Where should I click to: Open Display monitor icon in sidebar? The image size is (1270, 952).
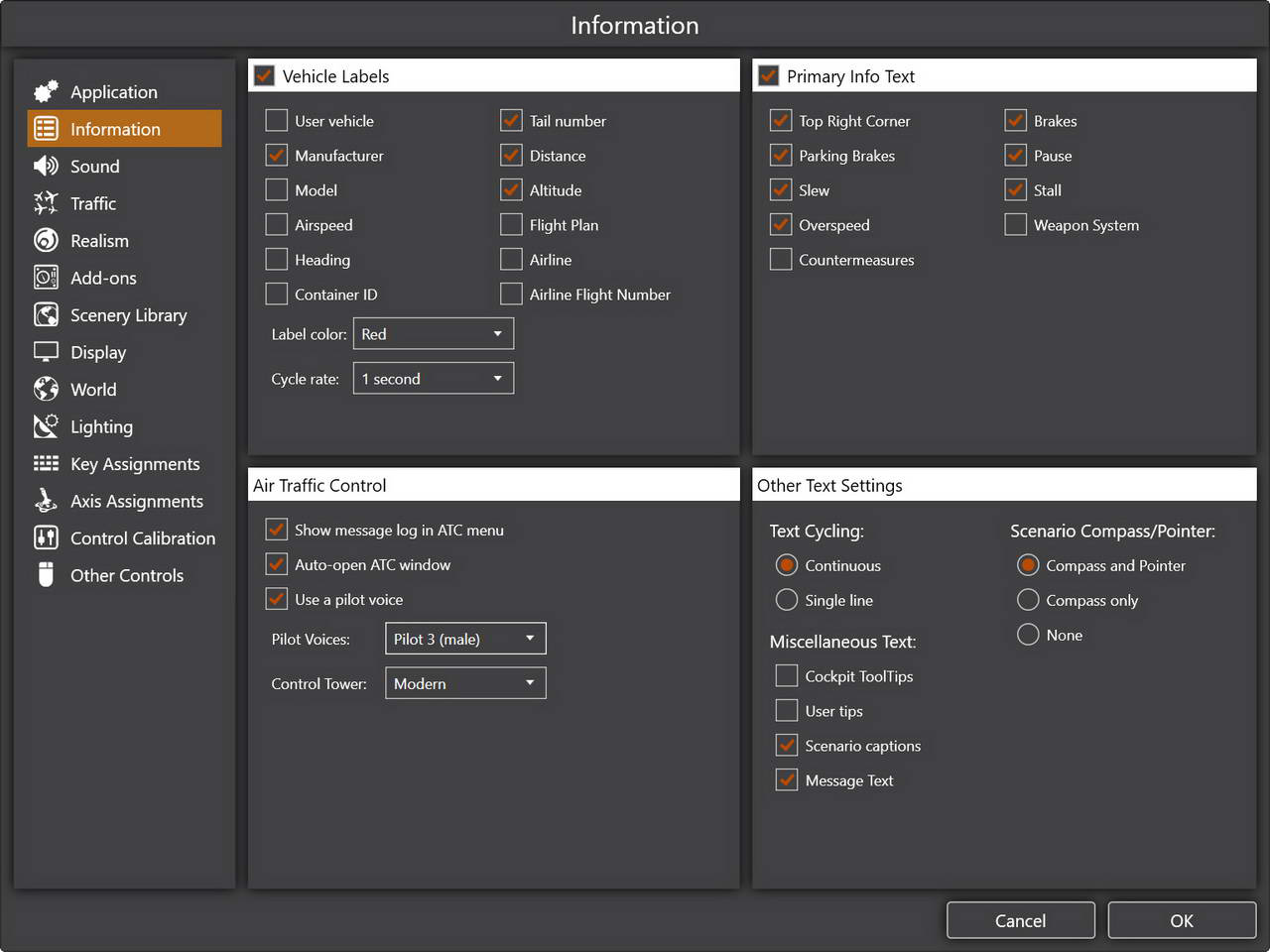46,352
